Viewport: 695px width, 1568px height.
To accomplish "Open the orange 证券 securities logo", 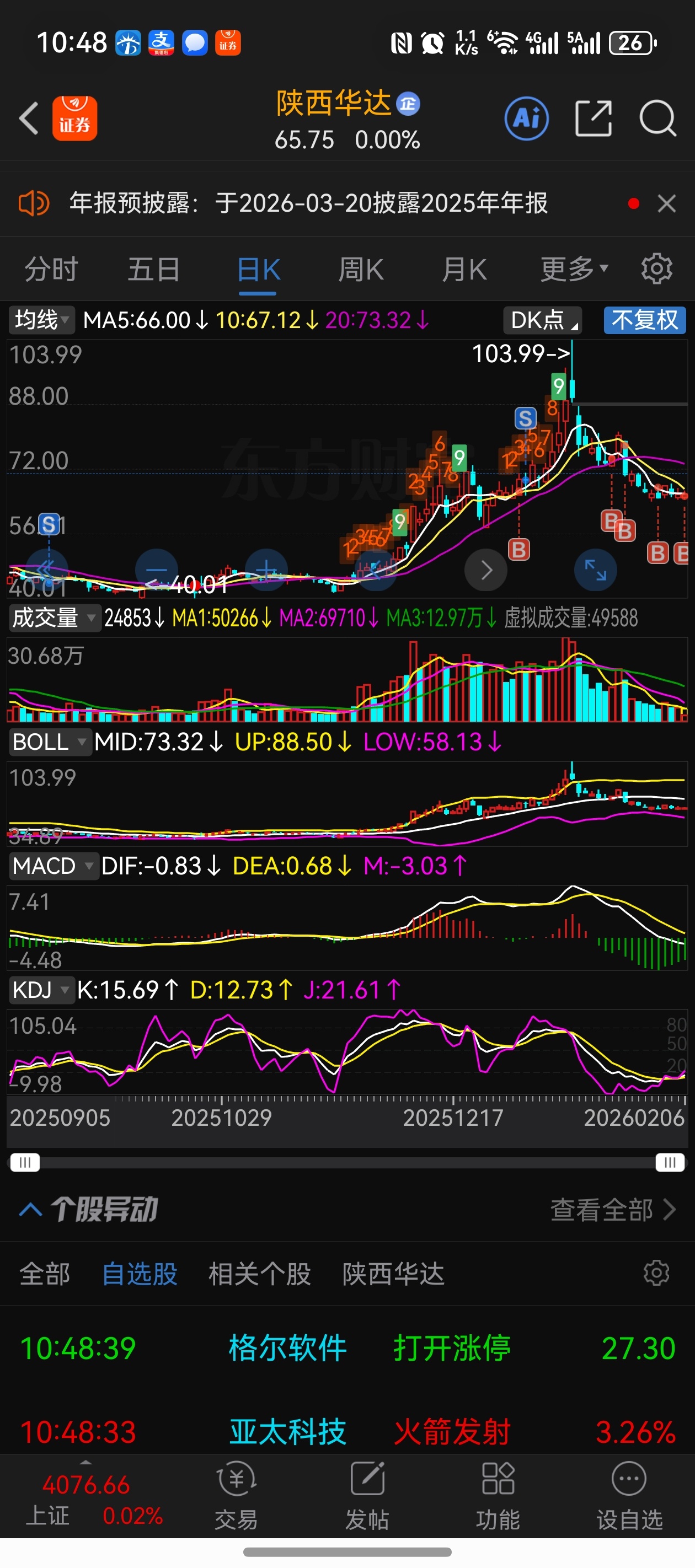I will coord(74,118).
